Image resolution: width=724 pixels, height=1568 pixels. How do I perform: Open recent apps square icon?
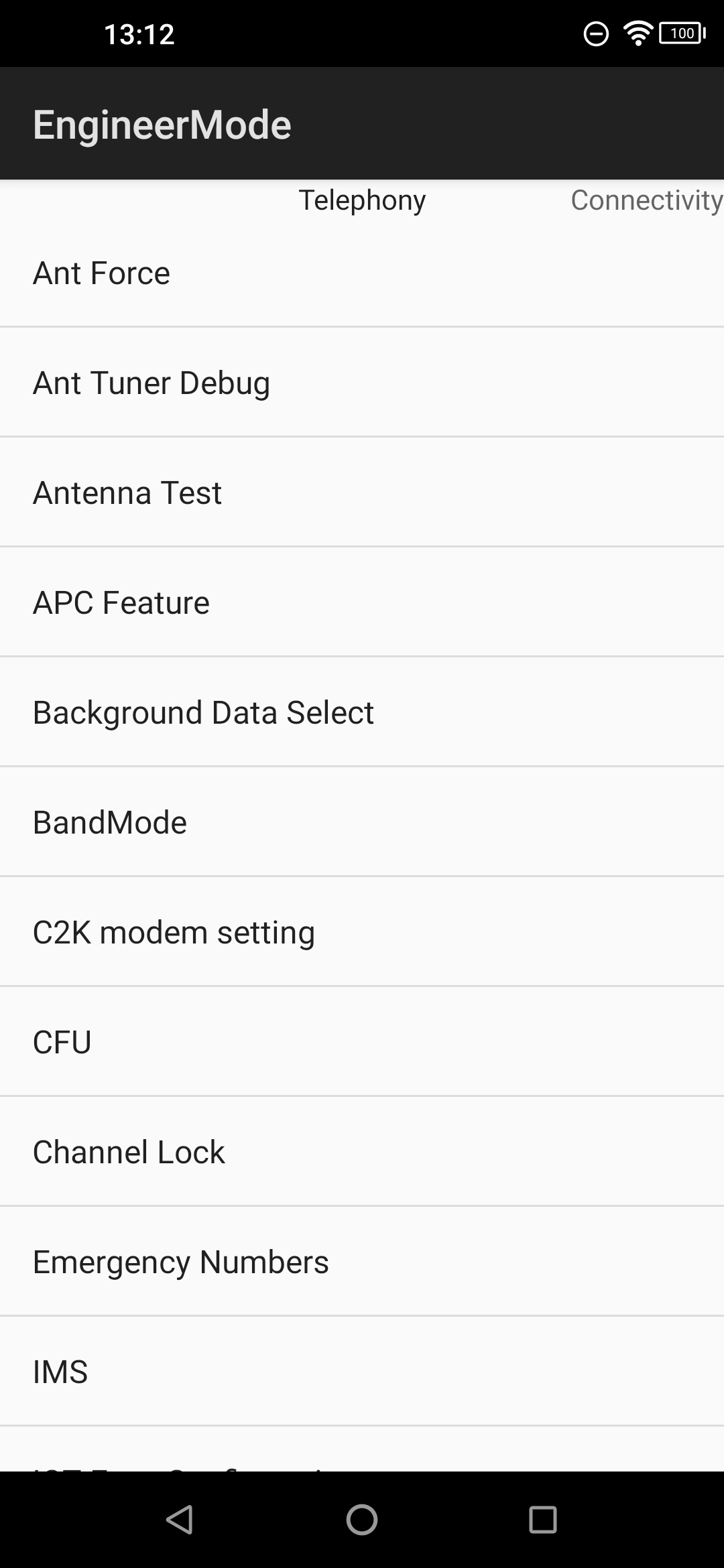click(542, 1519)
